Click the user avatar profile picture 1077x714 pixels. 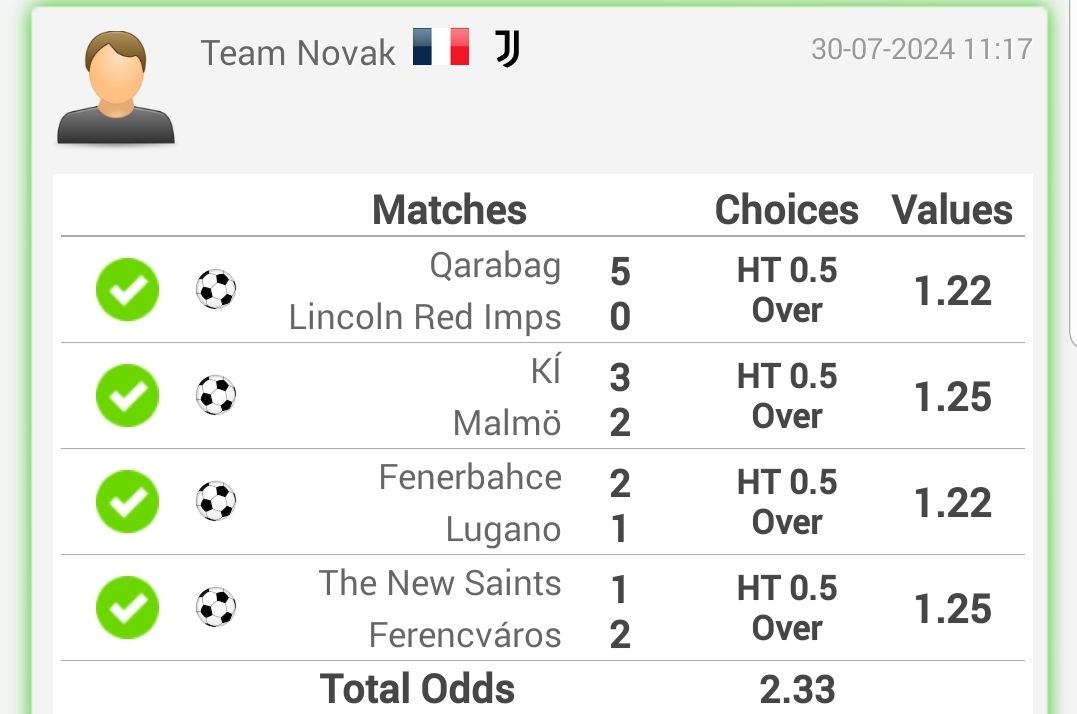click(115, 87)
